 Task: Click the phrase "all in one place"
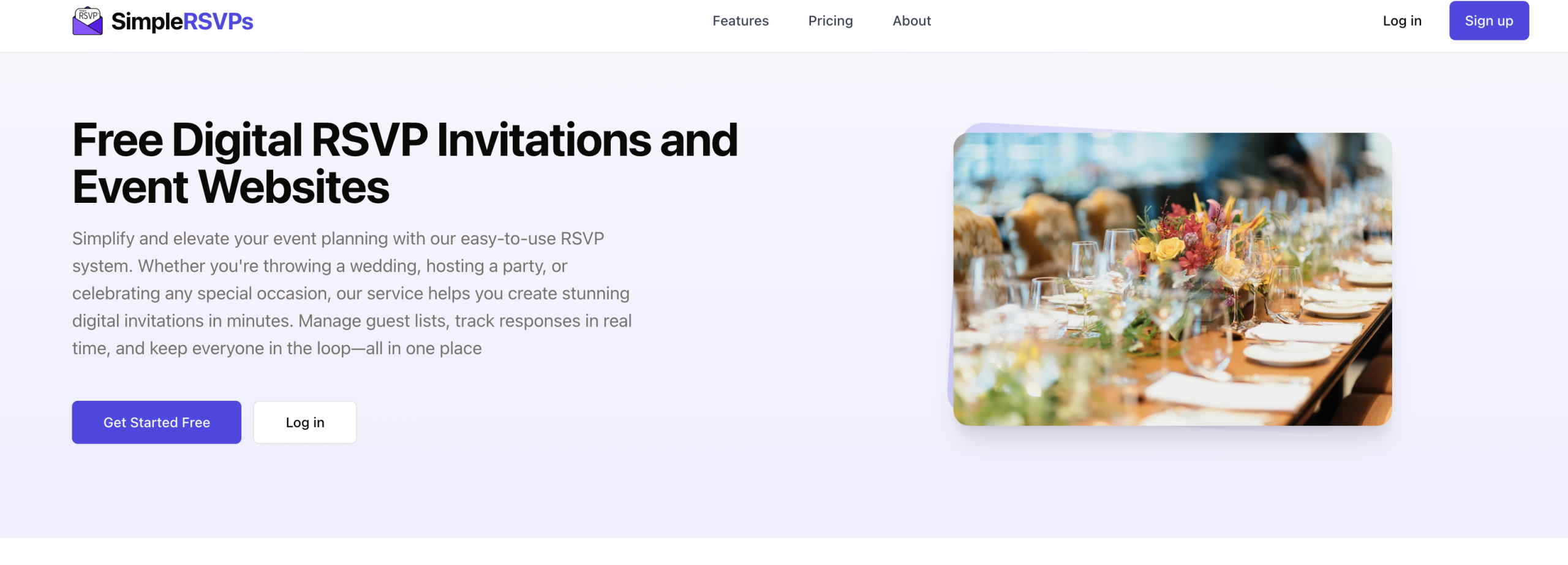423,348
